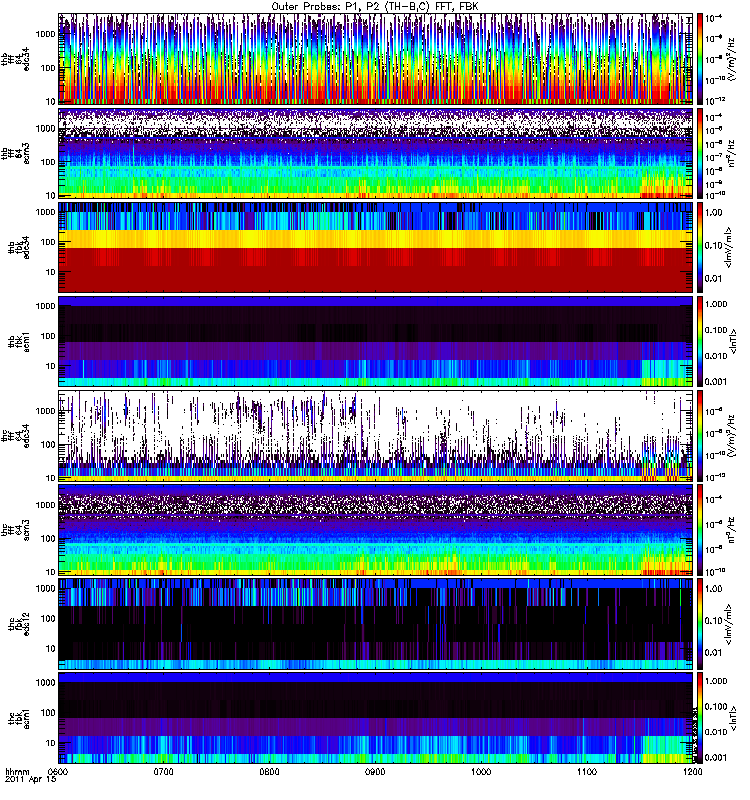This screenshot has width=750, height=800.
Task: Click the 0800 time tick label
Action: pos(269,771)
